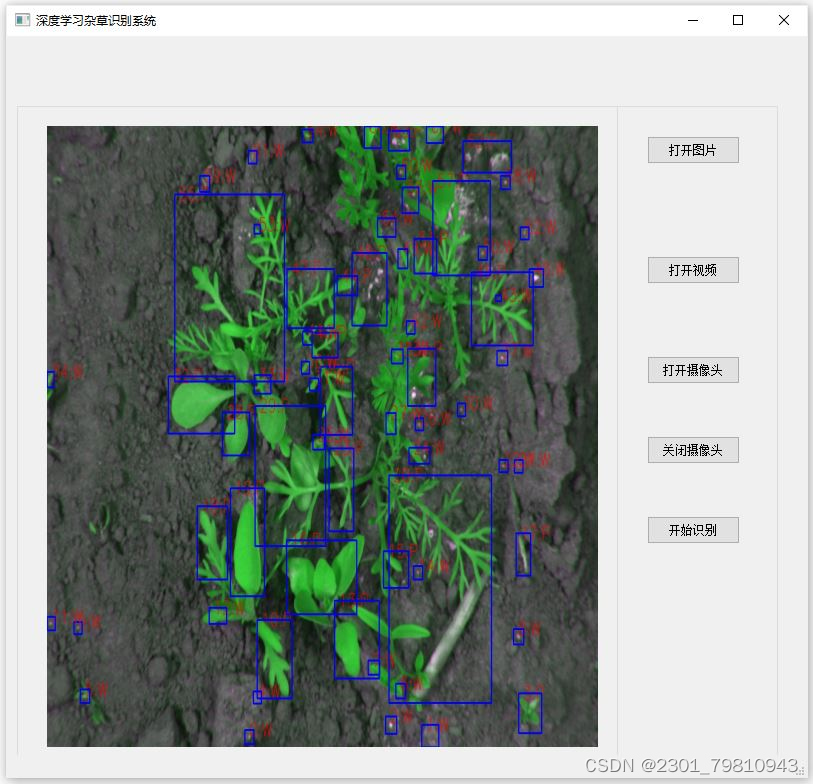Open a video with 打开视频
813x784 pixels.
click(x=693, y=270)
